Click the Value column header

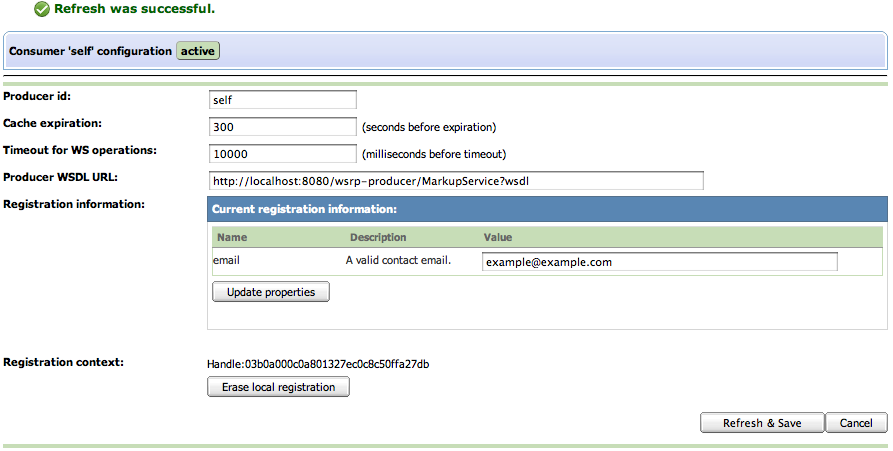click(x=497, y=238)
